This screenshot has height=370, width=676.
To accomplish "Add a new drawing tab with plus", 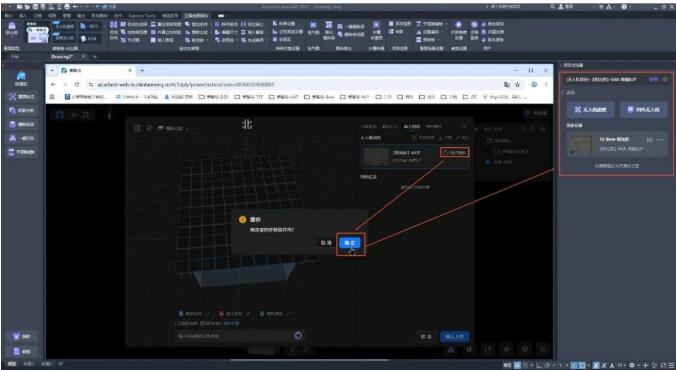I will tap(95, 56).
